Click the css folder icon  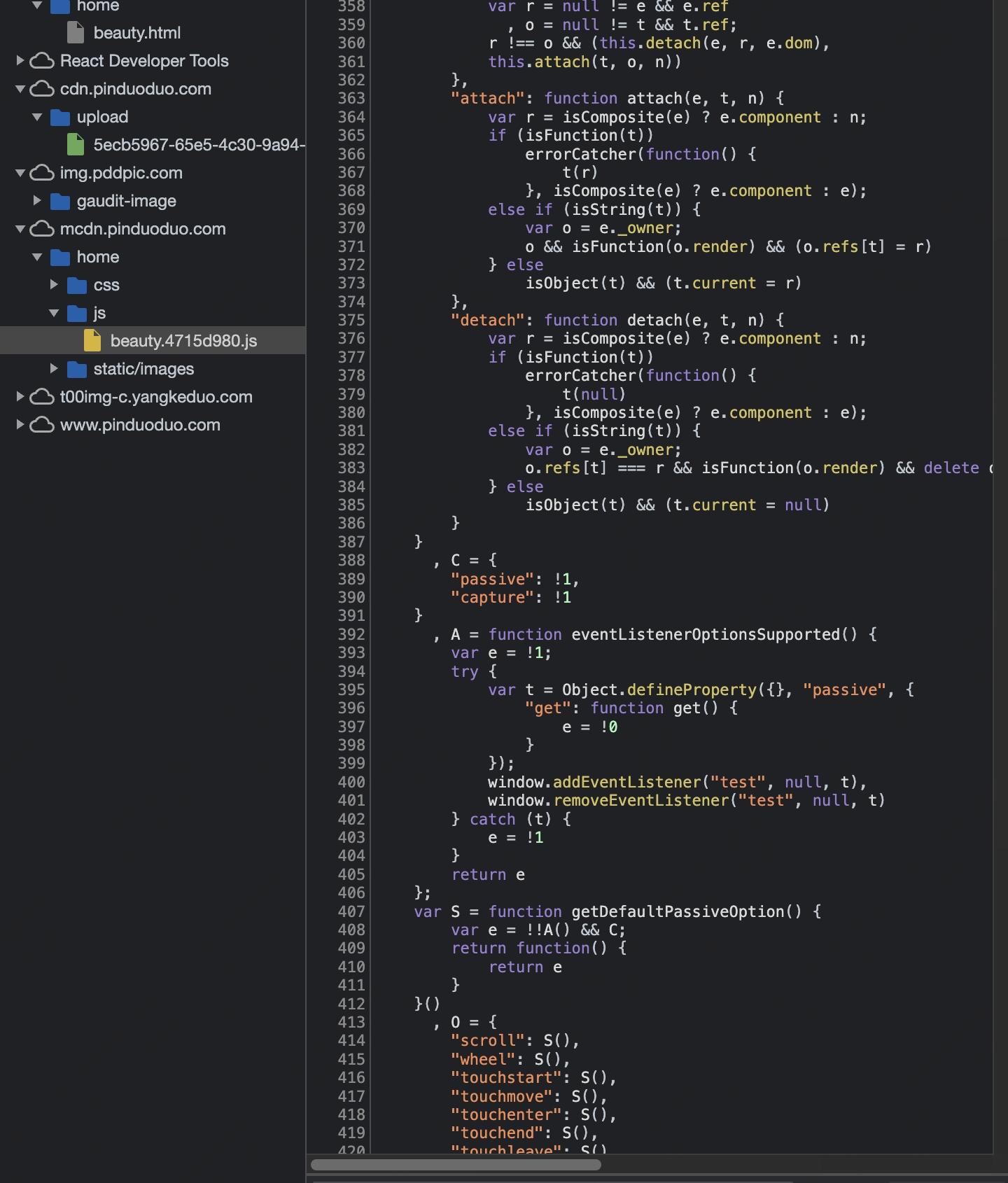[77, 285]
